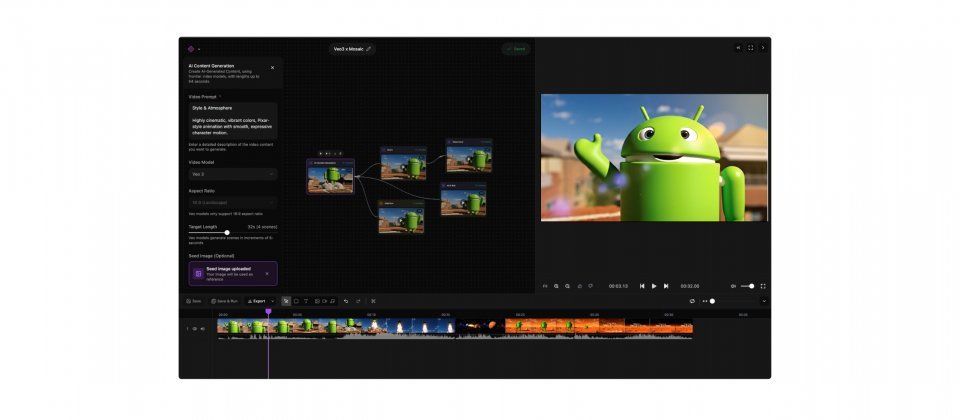960x420 pixels.
Task: Open the Mosaic logo menu
Action: tap(191, 49)
